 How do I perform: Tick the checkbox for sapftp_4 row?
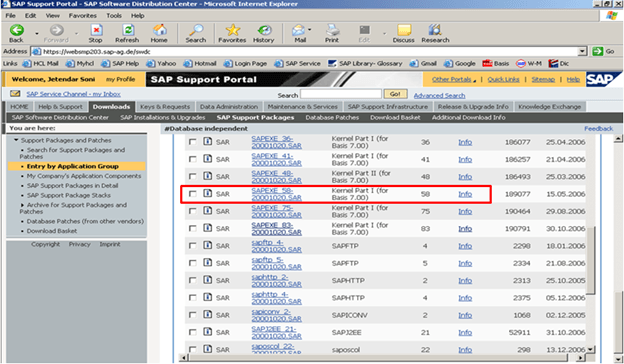[193, 246]
